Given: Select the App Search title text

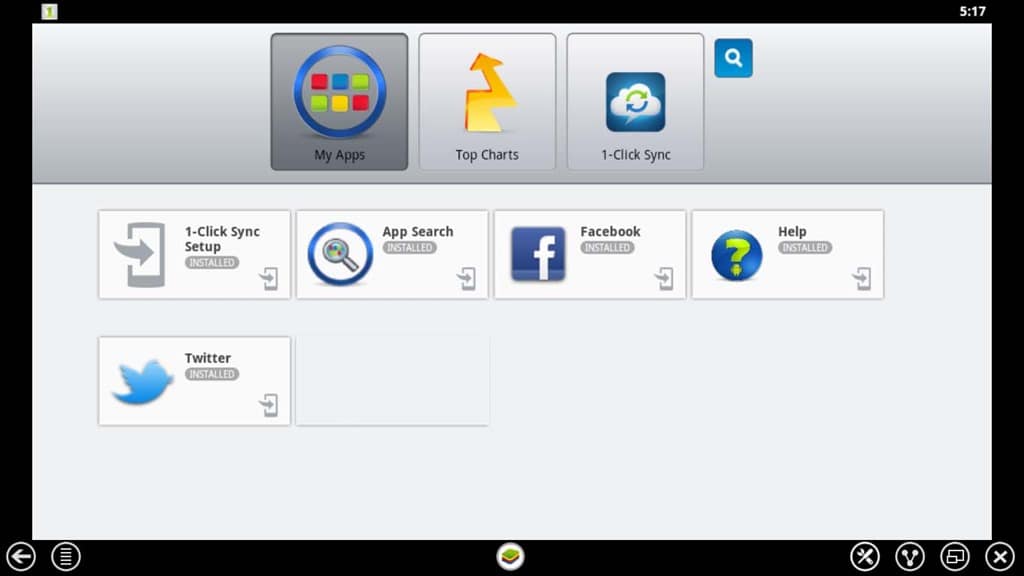Looking at the screenshot, I should tap(418, 232).
